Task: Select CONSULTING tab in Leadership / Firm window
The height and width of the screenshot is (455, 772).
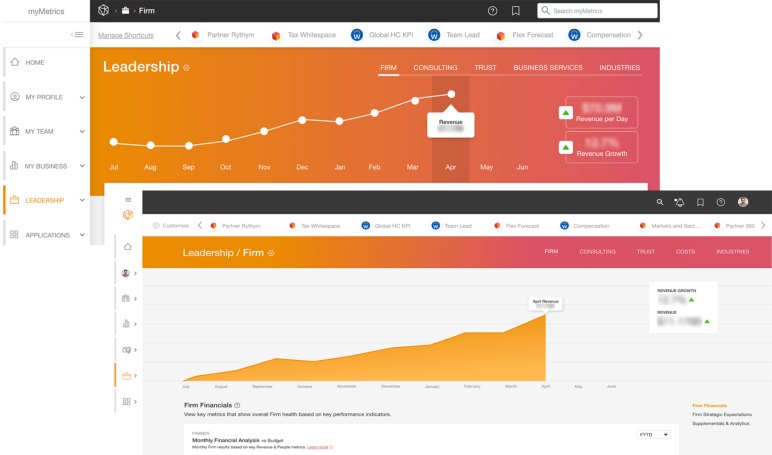Action: tap(597, 252)
